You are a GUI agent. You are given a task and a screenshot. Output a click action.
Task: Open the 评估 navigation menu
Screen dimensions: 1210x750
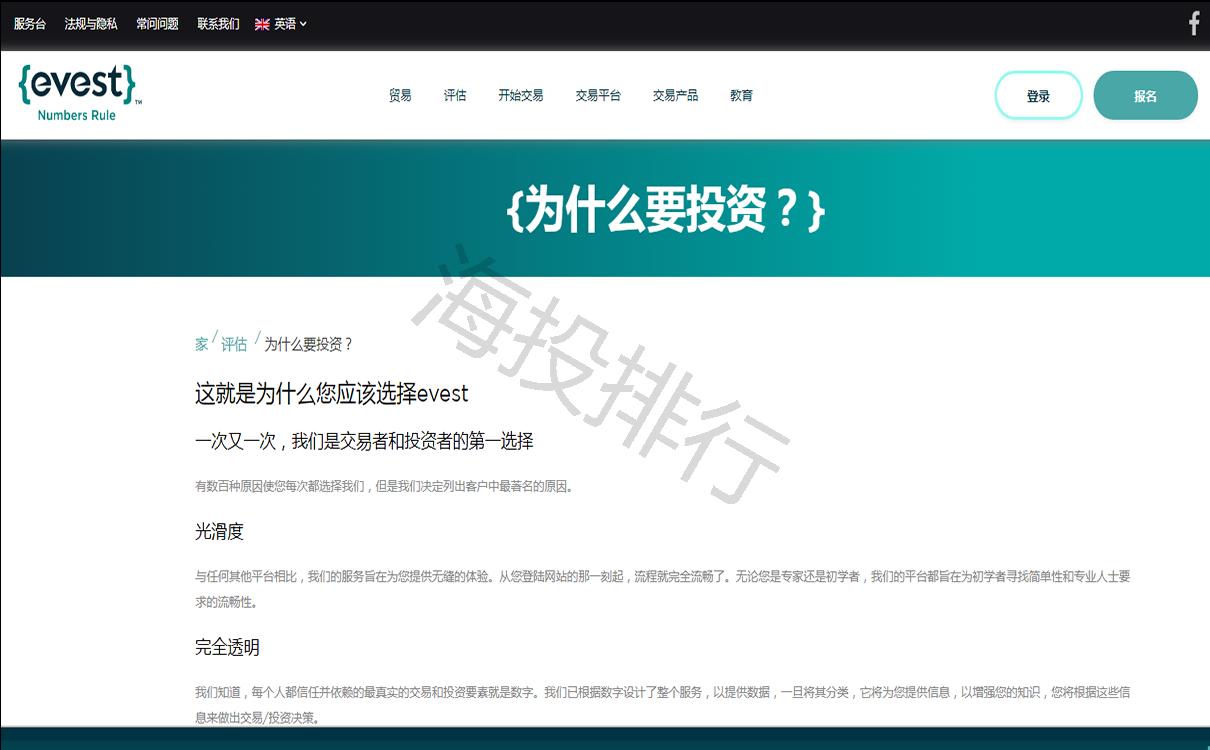pos(455,96)
